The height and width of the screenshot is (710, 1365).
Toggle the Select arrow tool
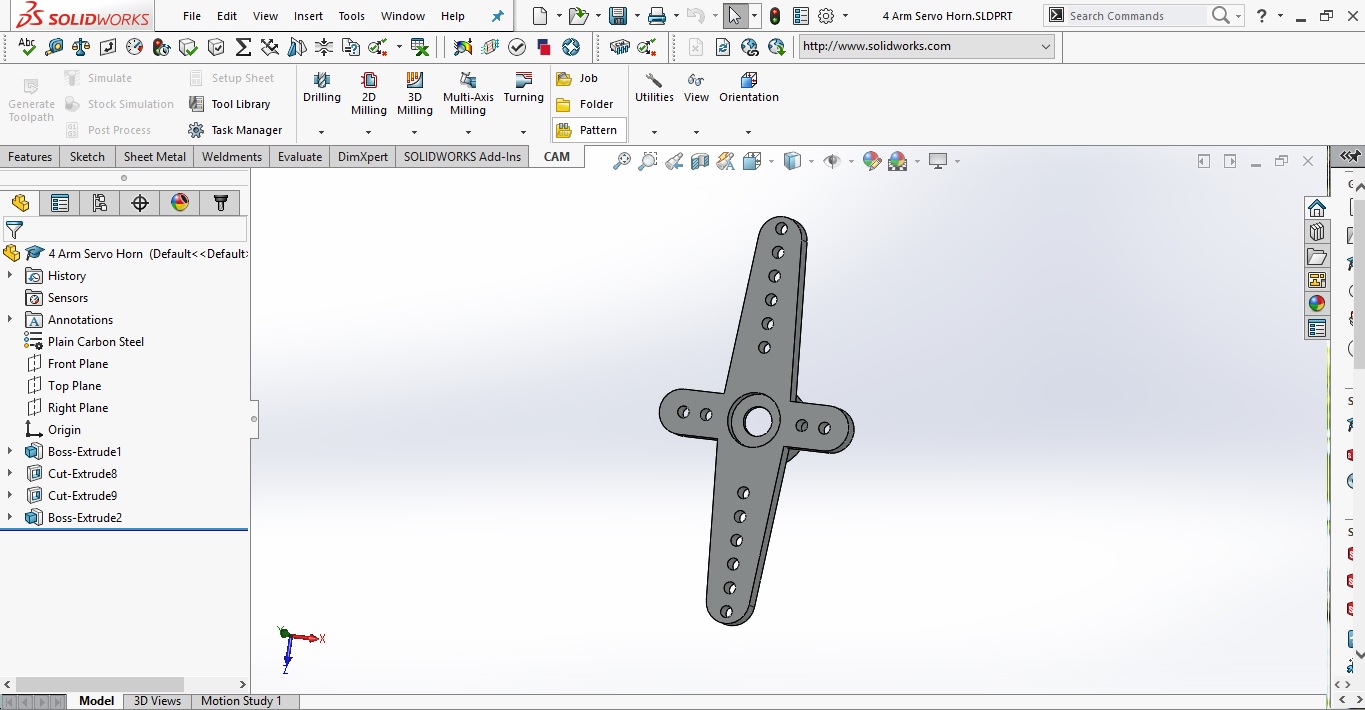[x=735, y=16]
